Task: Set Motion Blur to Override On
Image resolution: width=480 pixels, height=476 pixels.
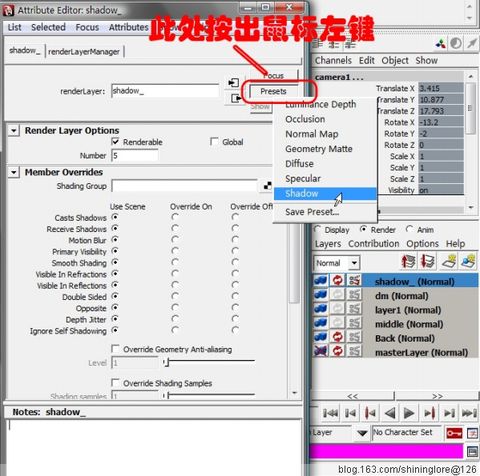Action: tap(175, 240)
